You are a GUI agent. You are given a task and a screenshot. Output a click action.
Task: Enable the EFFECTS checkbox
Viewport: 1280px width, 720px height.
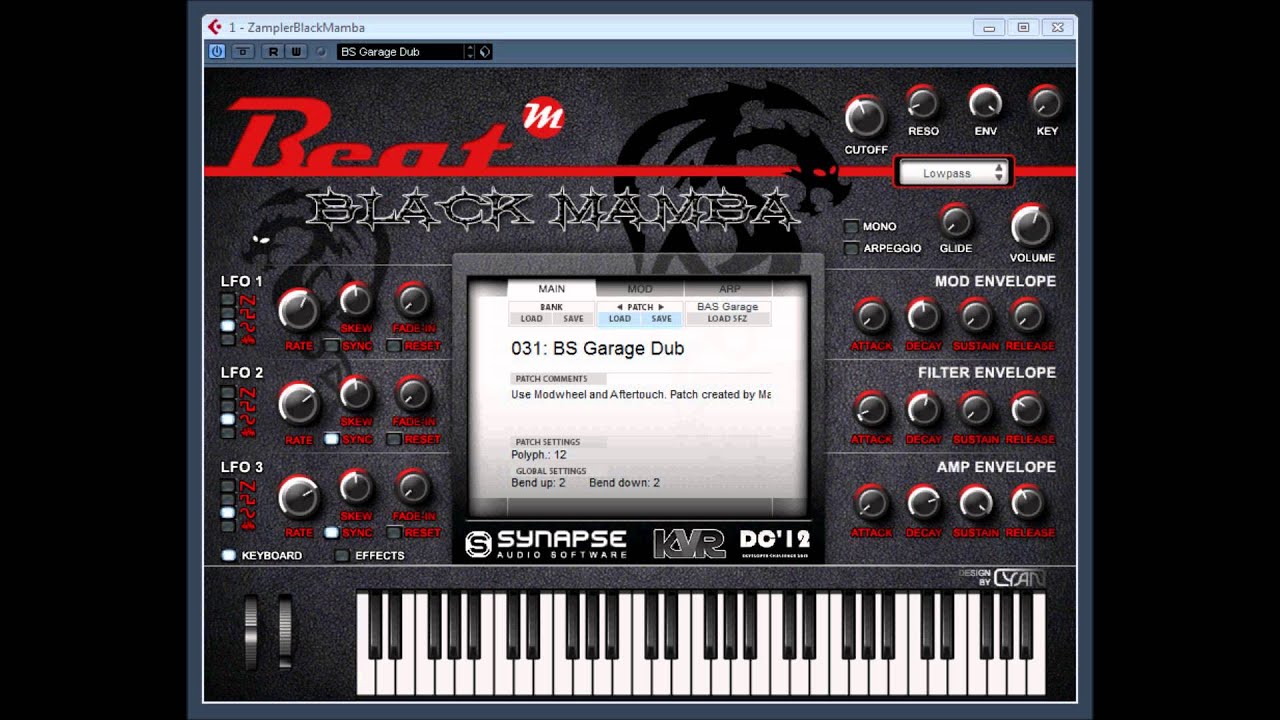pyautogui.click(x=343, y=555)
